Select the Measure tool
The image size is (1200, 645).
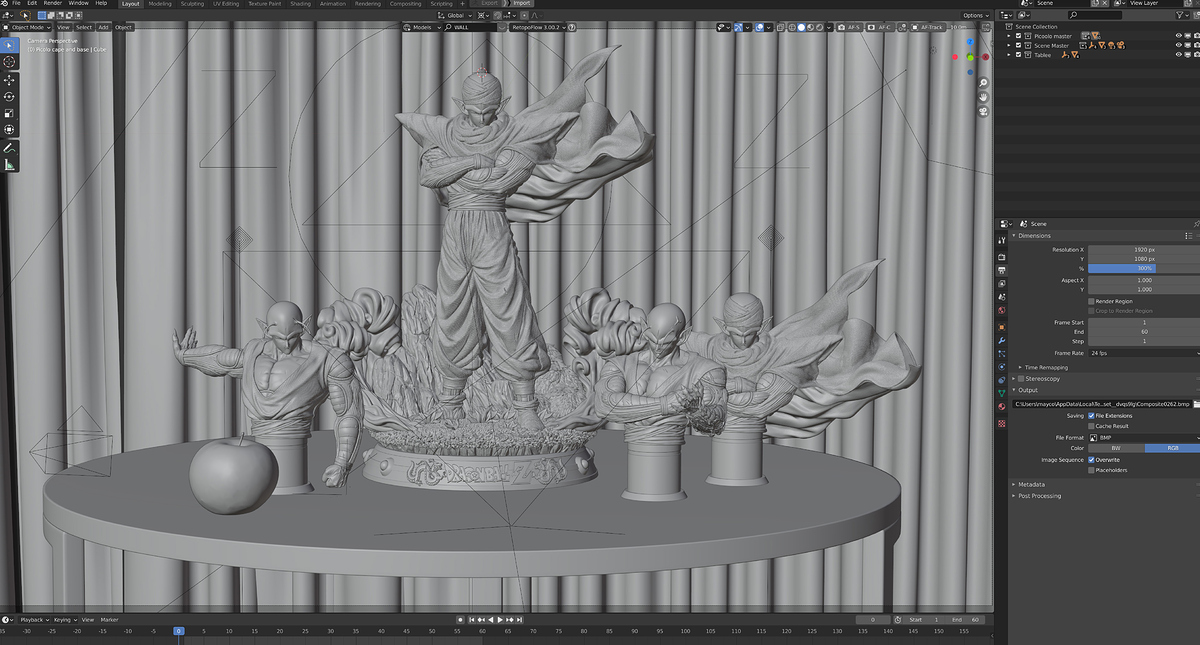pos(9,165)
